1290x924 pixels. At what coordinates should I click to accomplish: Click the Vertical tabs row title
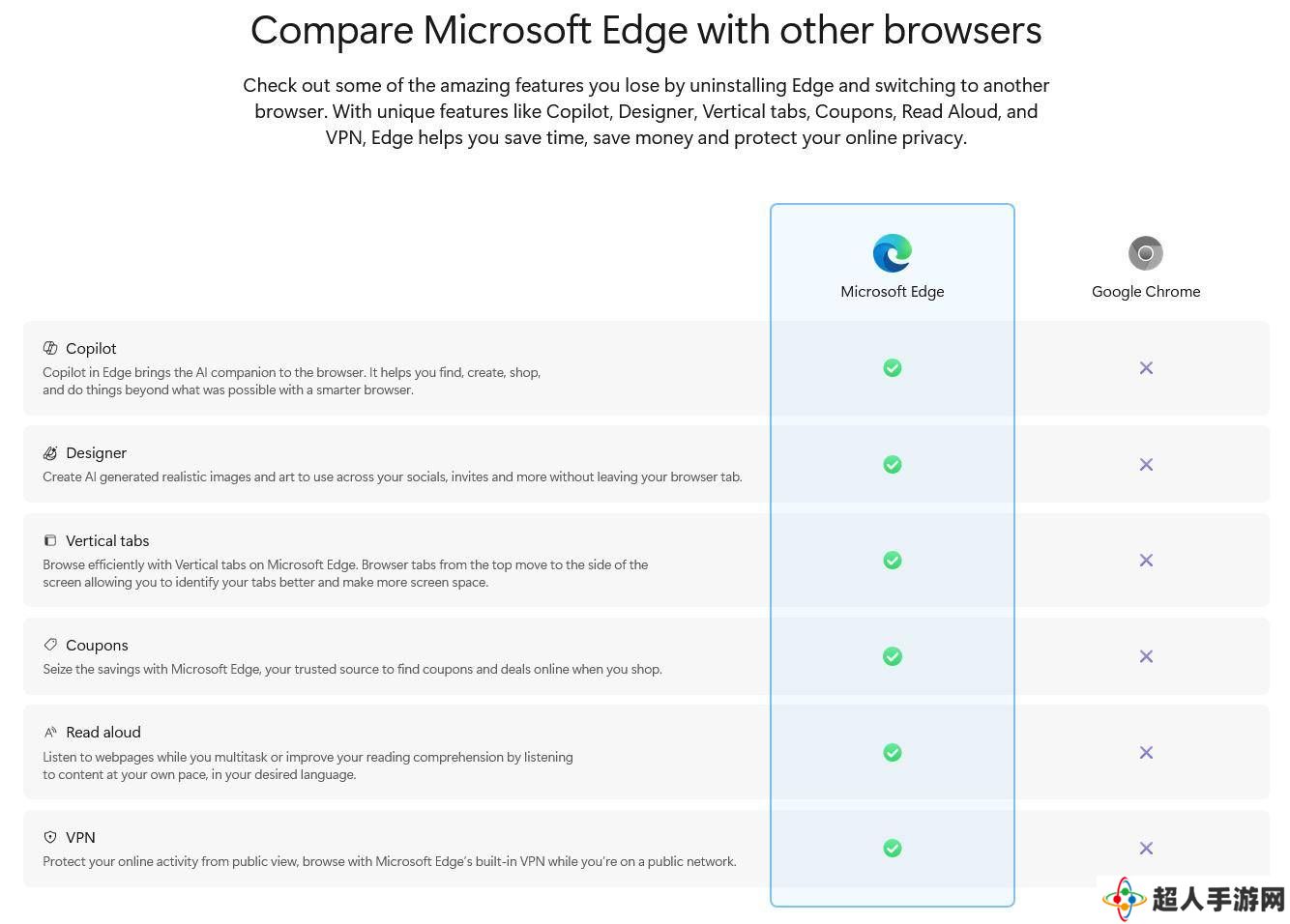point(107,540)
